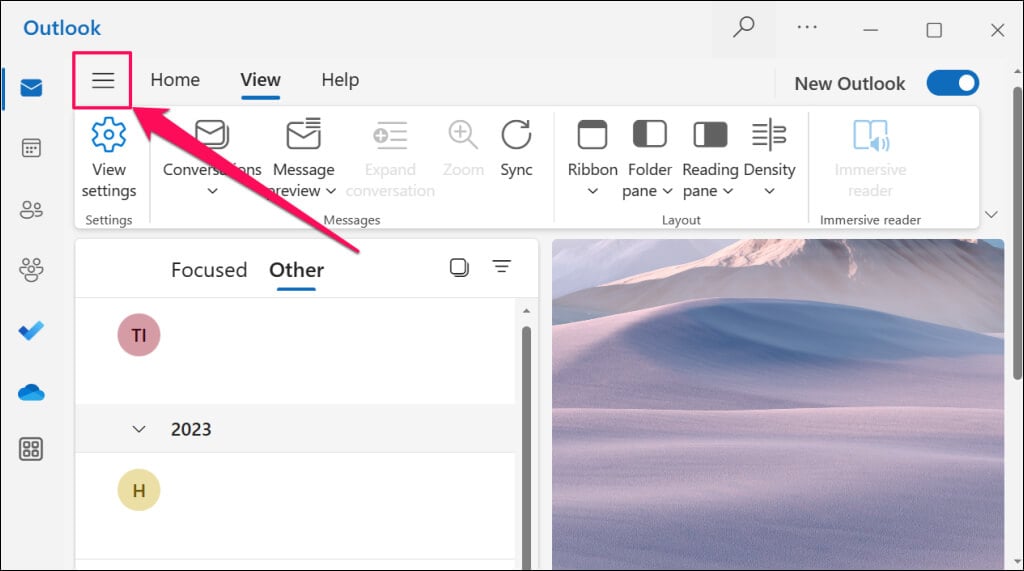Click the Conversations envelope icon
Screen dimensions: 1024x571
212,134
